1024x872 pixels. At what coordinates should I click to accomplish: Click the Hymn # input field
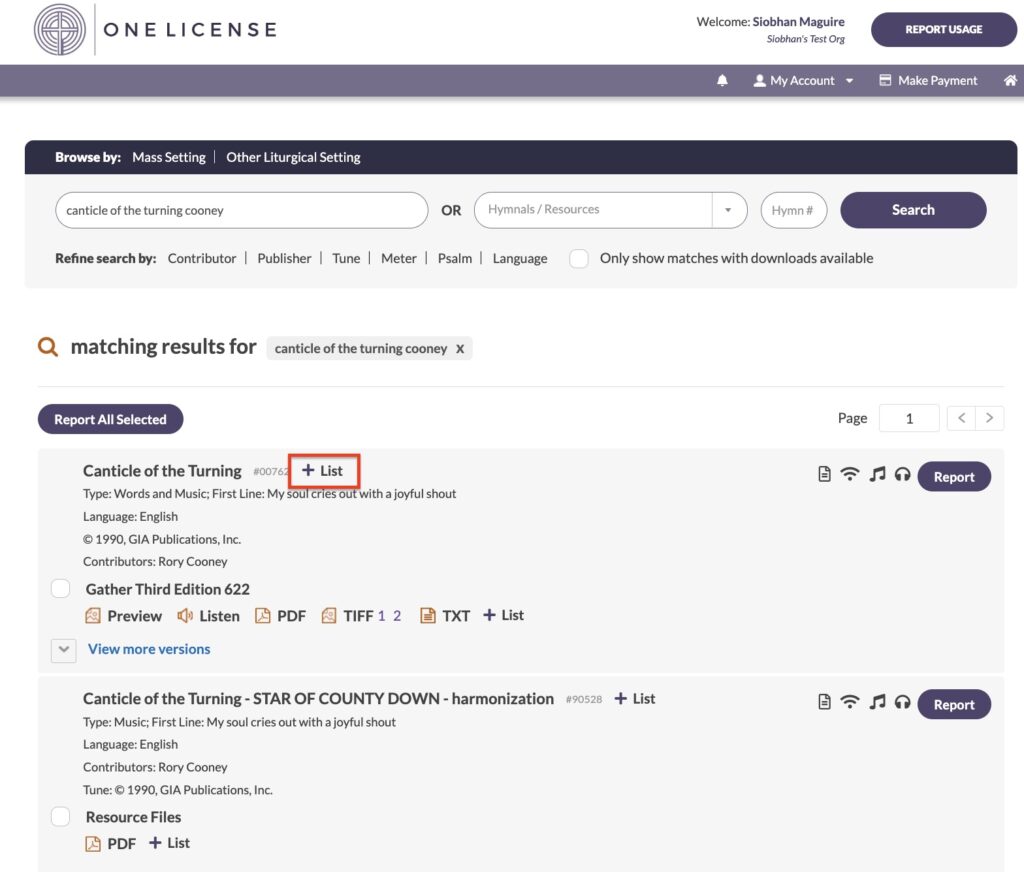coord(794,210)
